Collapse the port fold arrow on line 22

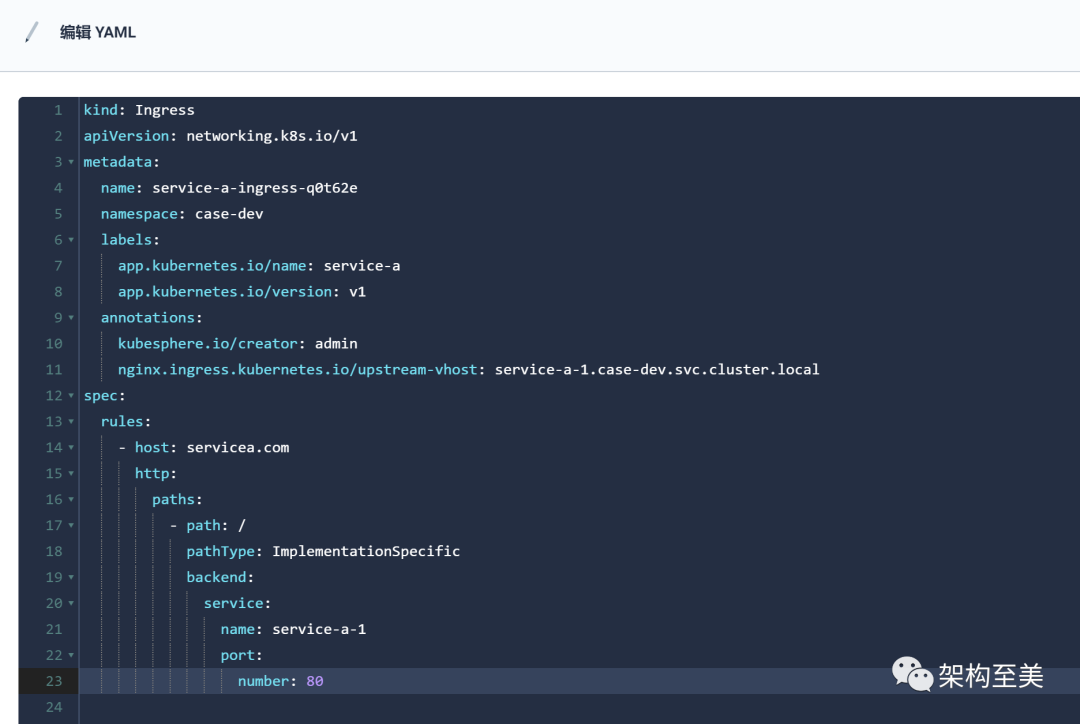[71, 655]
